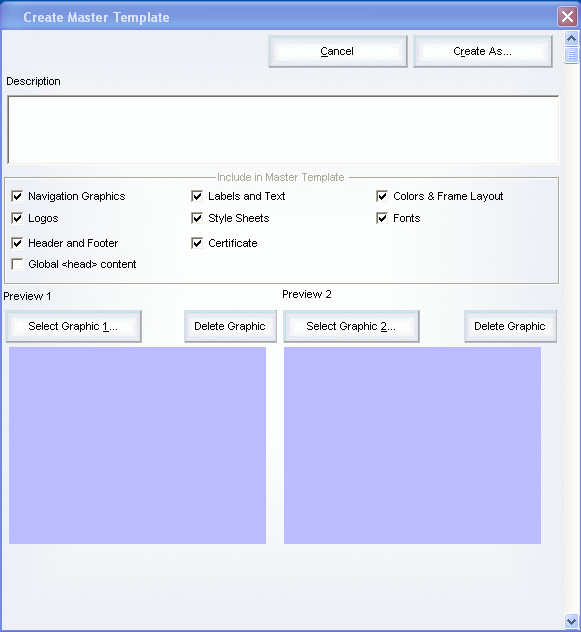Image resolution: width=581 pixels, height=632 pixels.
Task: Uncheck Navigation Graphics checkbox
Action: (x=17, y=196)
